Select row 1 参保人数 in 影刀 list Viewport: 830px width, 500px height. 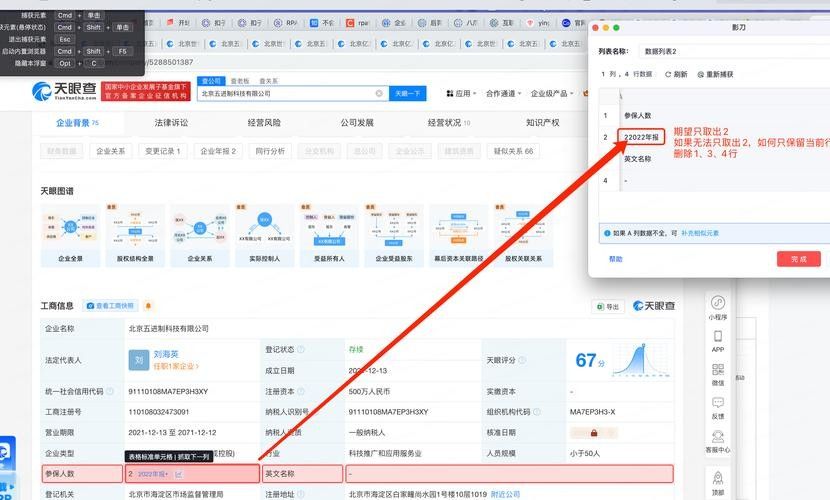[x=637, y=115]
